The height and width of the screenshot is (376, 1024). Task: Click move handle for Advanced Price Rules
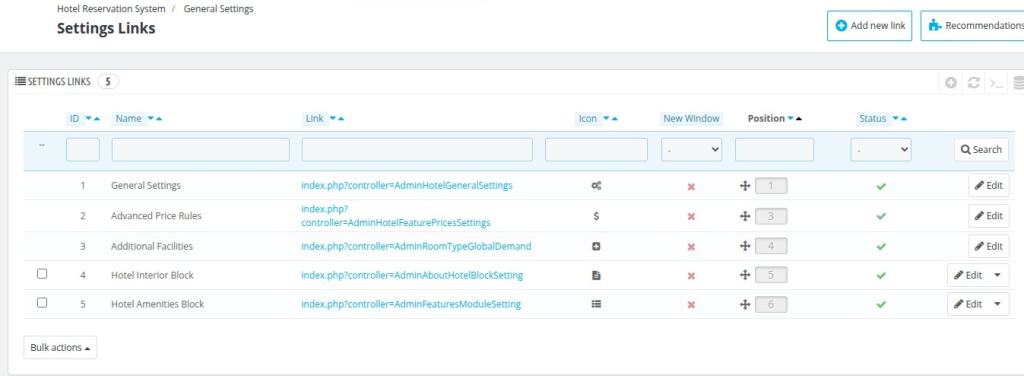point(744,216)
